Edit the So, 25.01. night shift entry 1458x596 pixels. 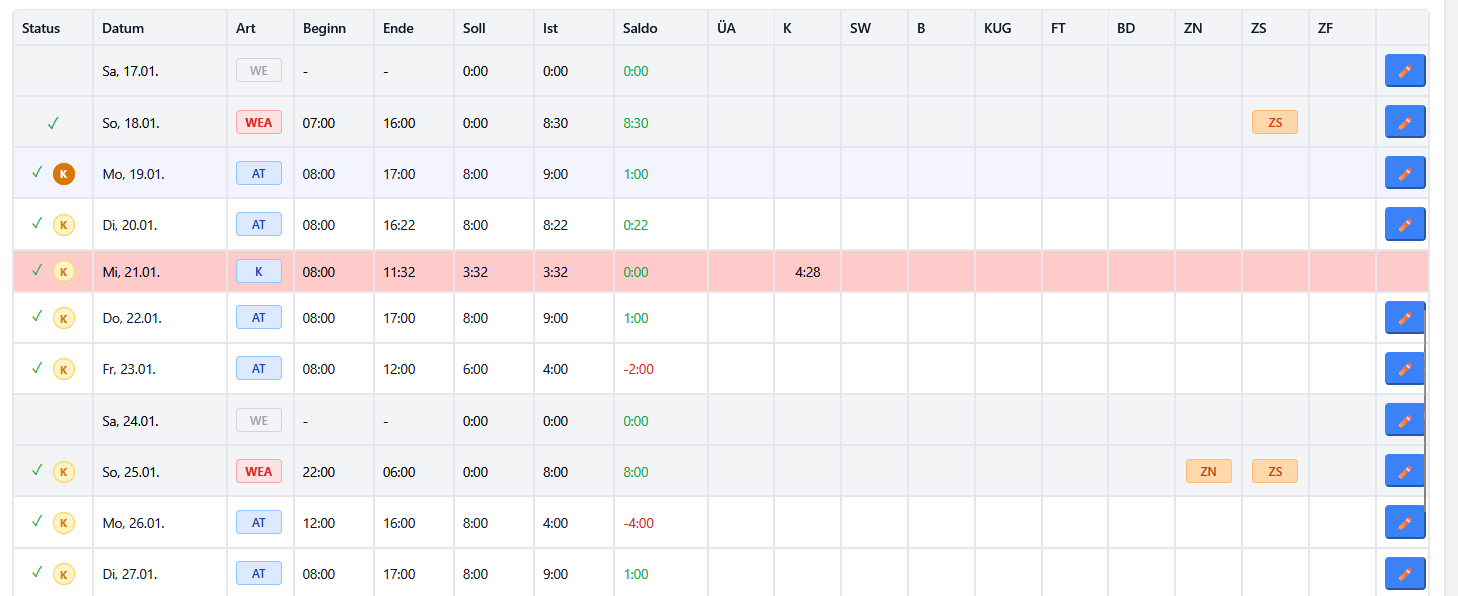click(1405, 471)
